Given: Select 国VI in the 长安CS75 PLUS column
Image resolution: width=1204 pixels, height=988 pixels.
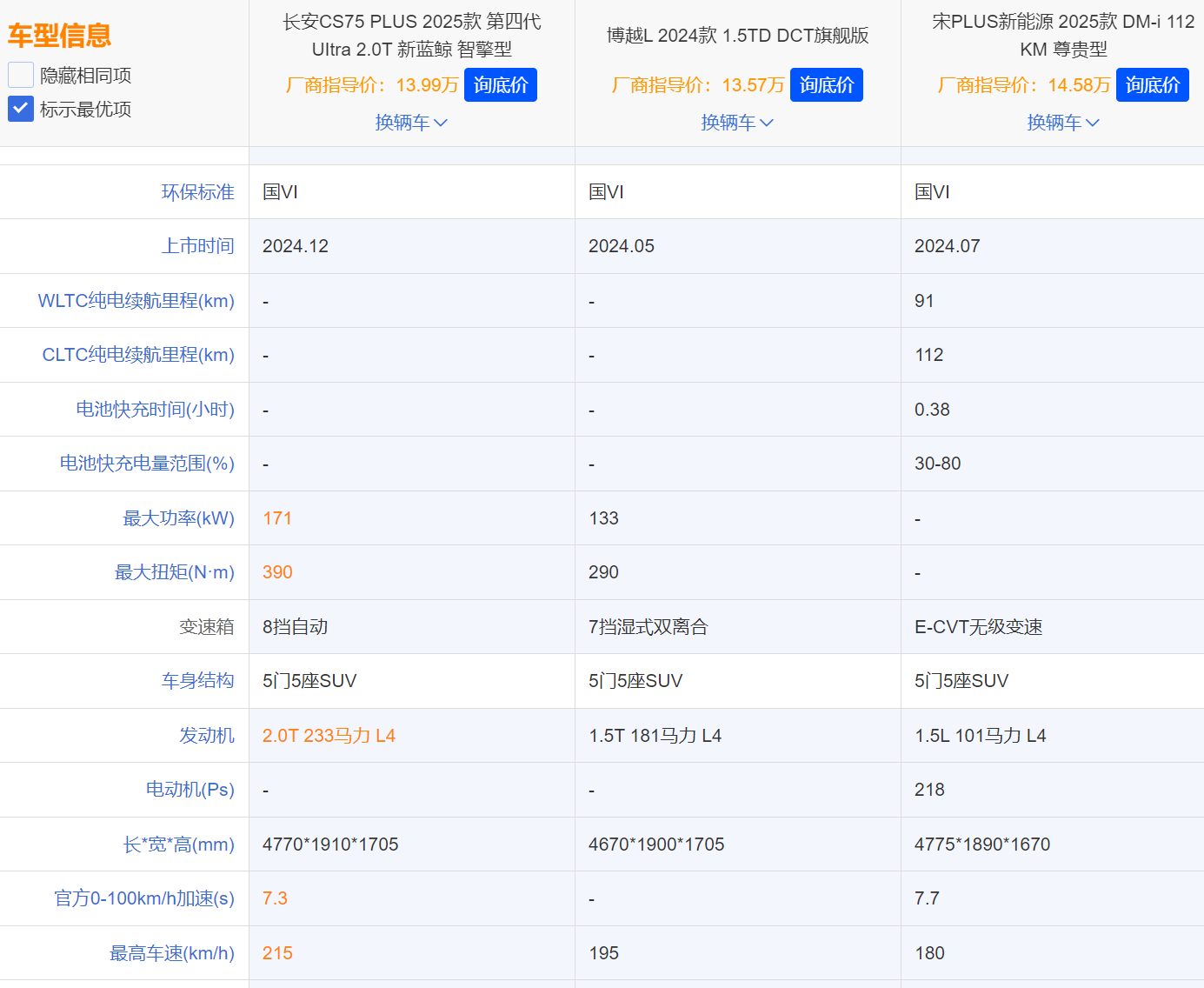Looking at the screenshot, I should pyautogui.click(x=280, y=192).
